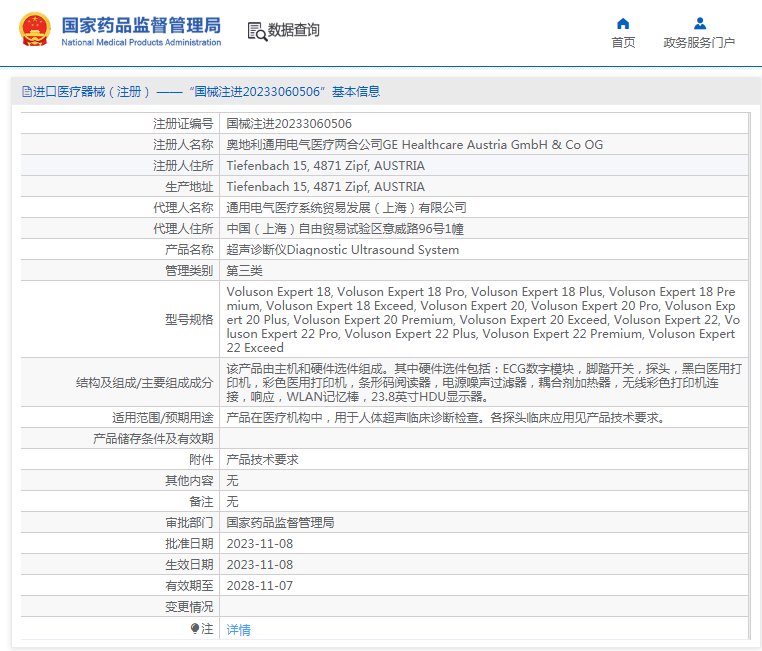762x651 pixels.
Task: Click the National Medical Products Administration subtitle
Action: 141,42
